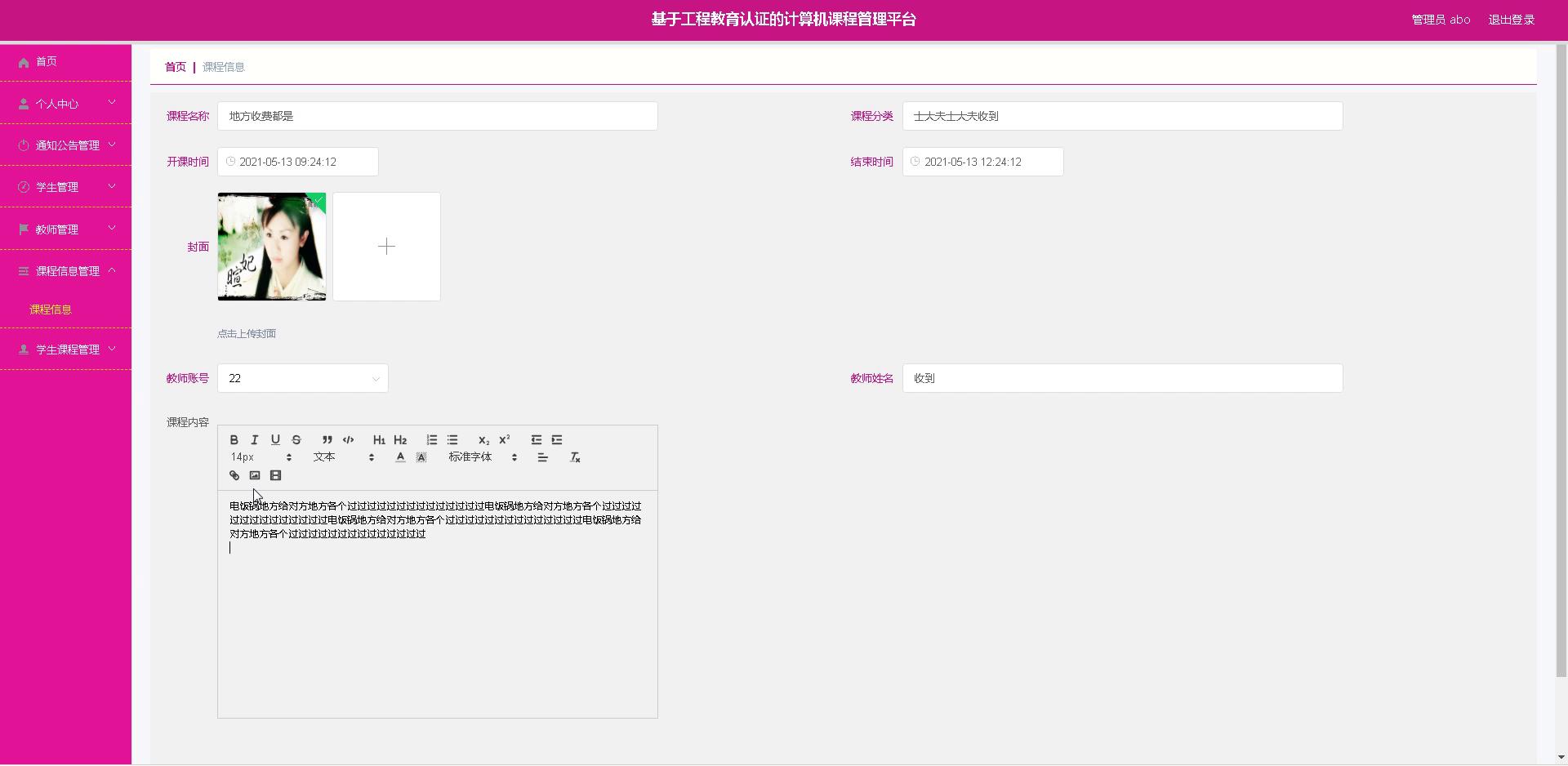Go to 首页 in the sidebar
This screenshot has width=1568, height=766.
click(65, 62)
